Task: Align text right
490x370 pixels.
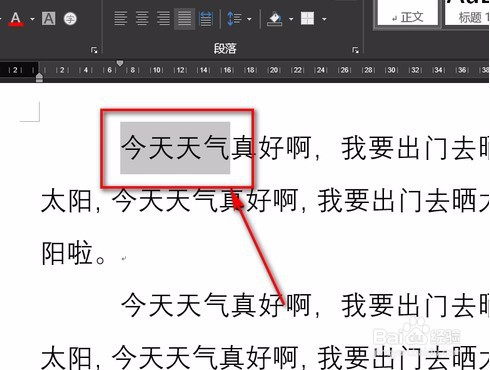Action: 163,19
